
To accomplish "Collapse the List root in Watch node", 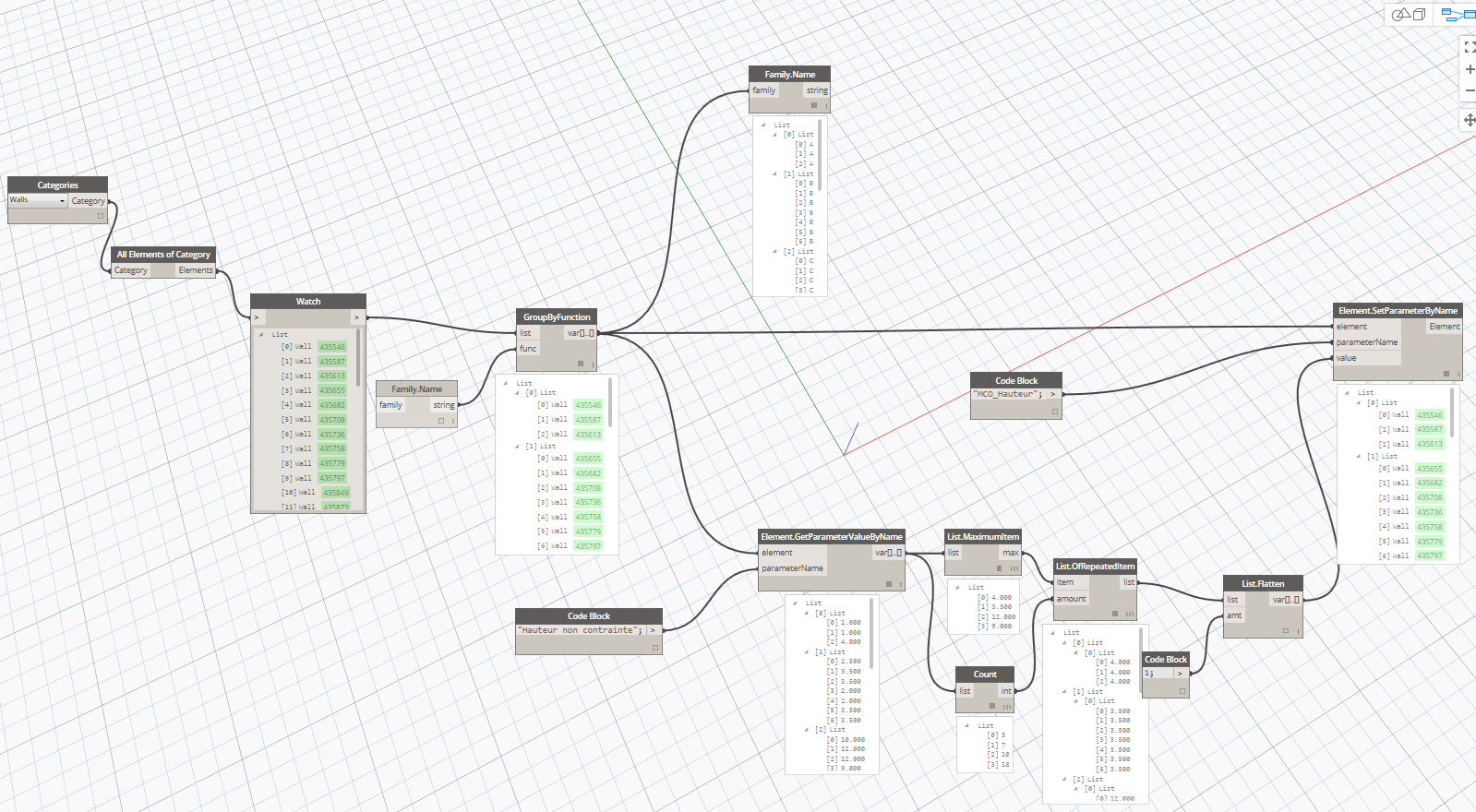I will (261, 334).
